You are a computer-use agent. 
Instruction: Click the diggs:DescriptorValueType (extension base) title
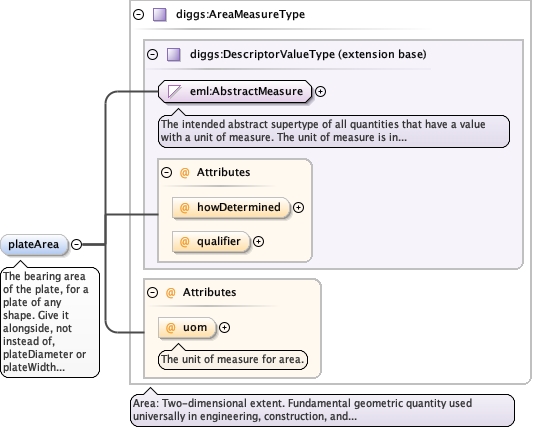[x=308, y=54]
